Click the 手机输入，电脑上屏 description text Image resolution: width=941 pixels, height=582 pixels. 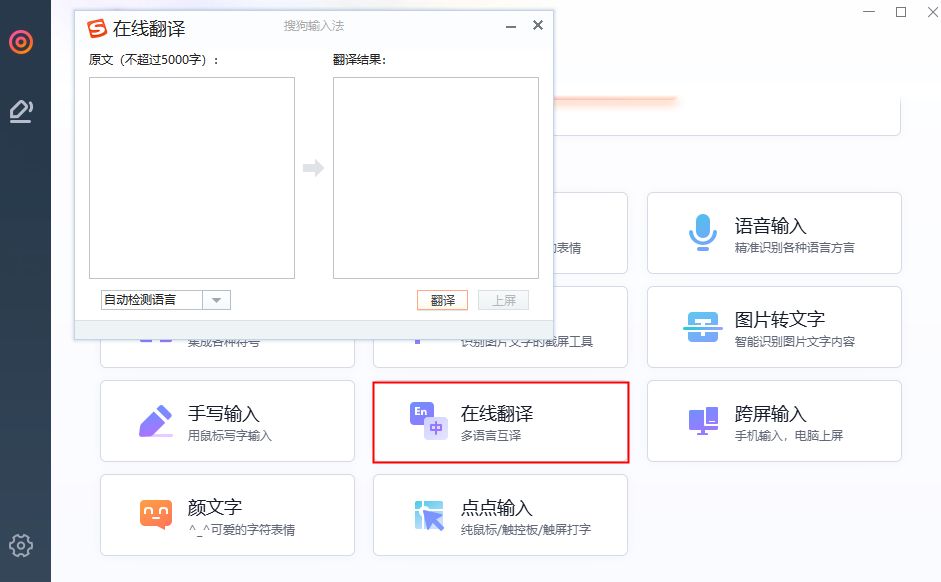pos(789,436)
